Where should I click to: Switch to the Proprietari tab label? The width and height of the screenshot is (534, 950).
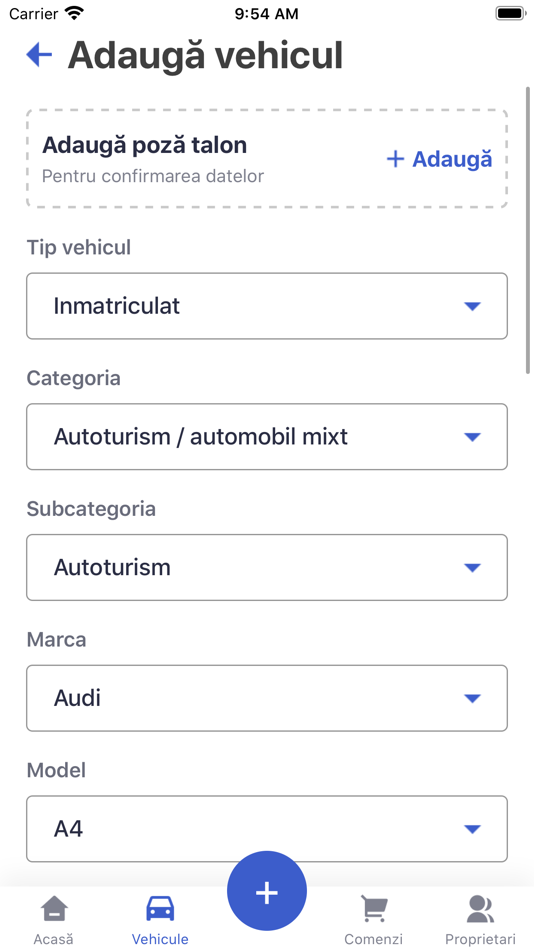(x=480, y=939)
